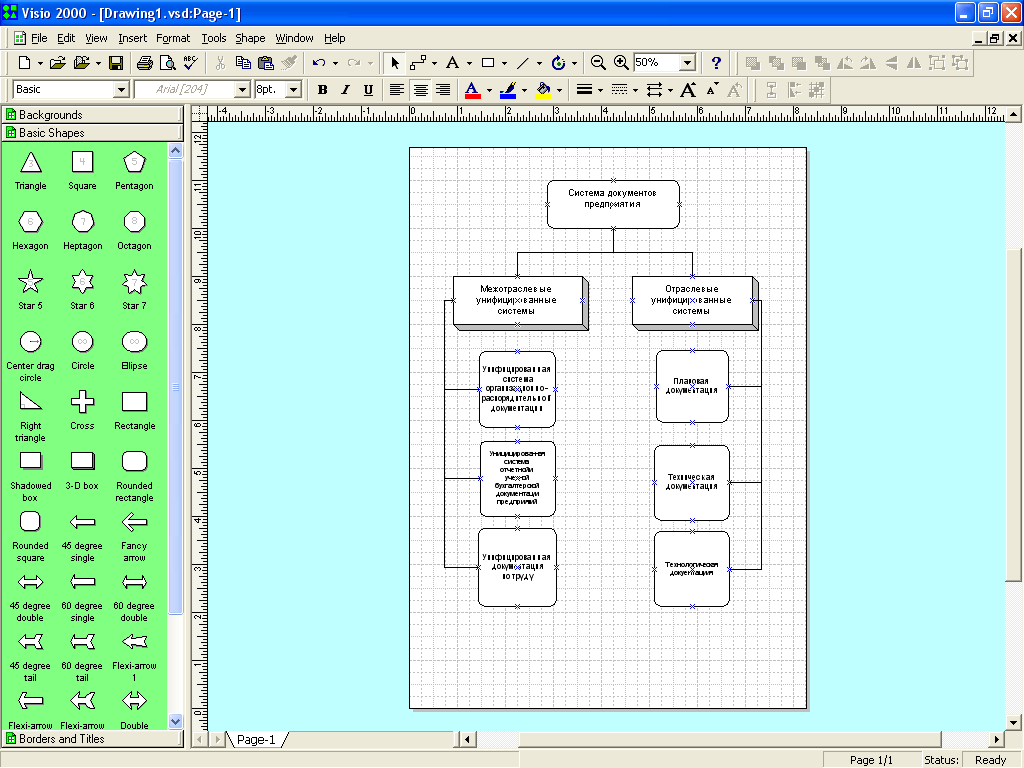Set text alignment to left
1024x768 pixels.
396,89
